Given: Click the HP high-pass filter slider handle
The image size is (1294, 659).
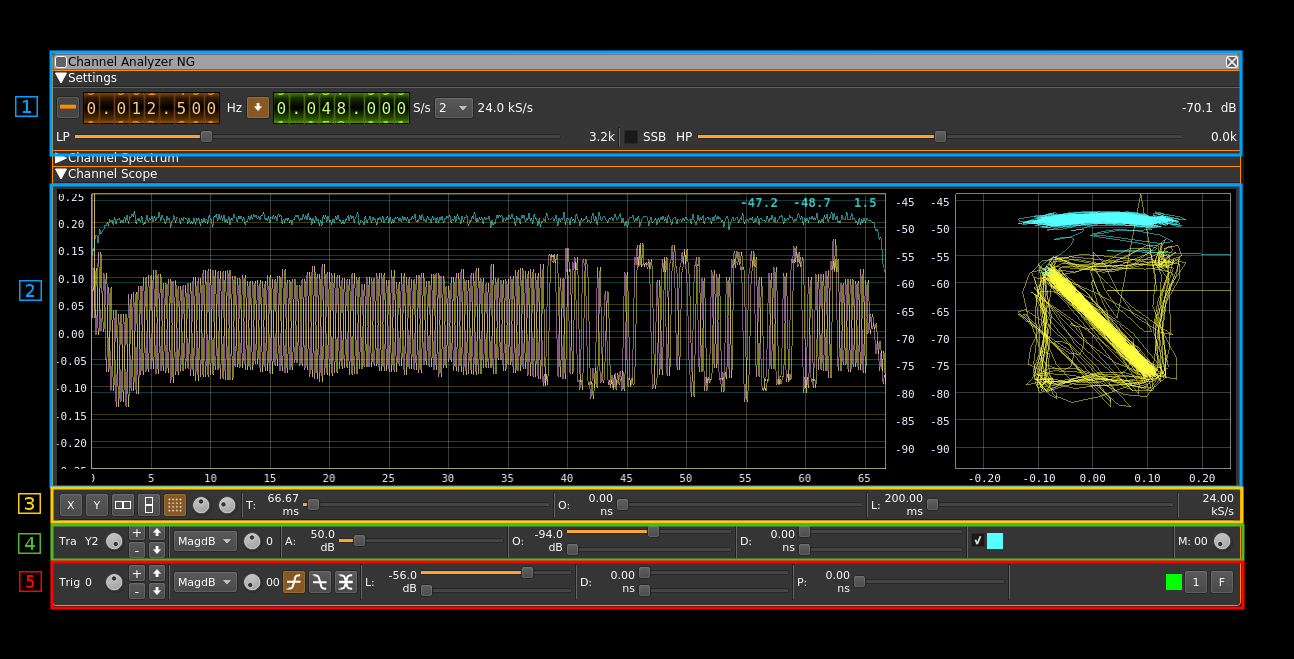Looking at the screenshot, I should (x=940, y=137).
